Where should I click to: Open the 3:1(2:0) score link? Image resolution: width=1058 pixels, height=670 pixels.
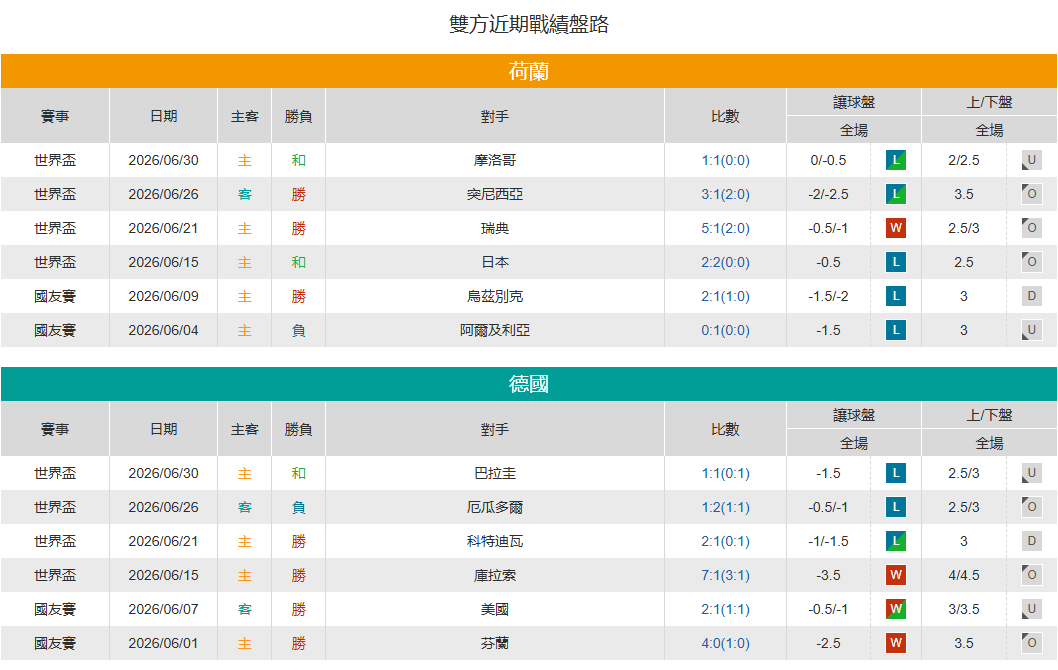(725, 194)
